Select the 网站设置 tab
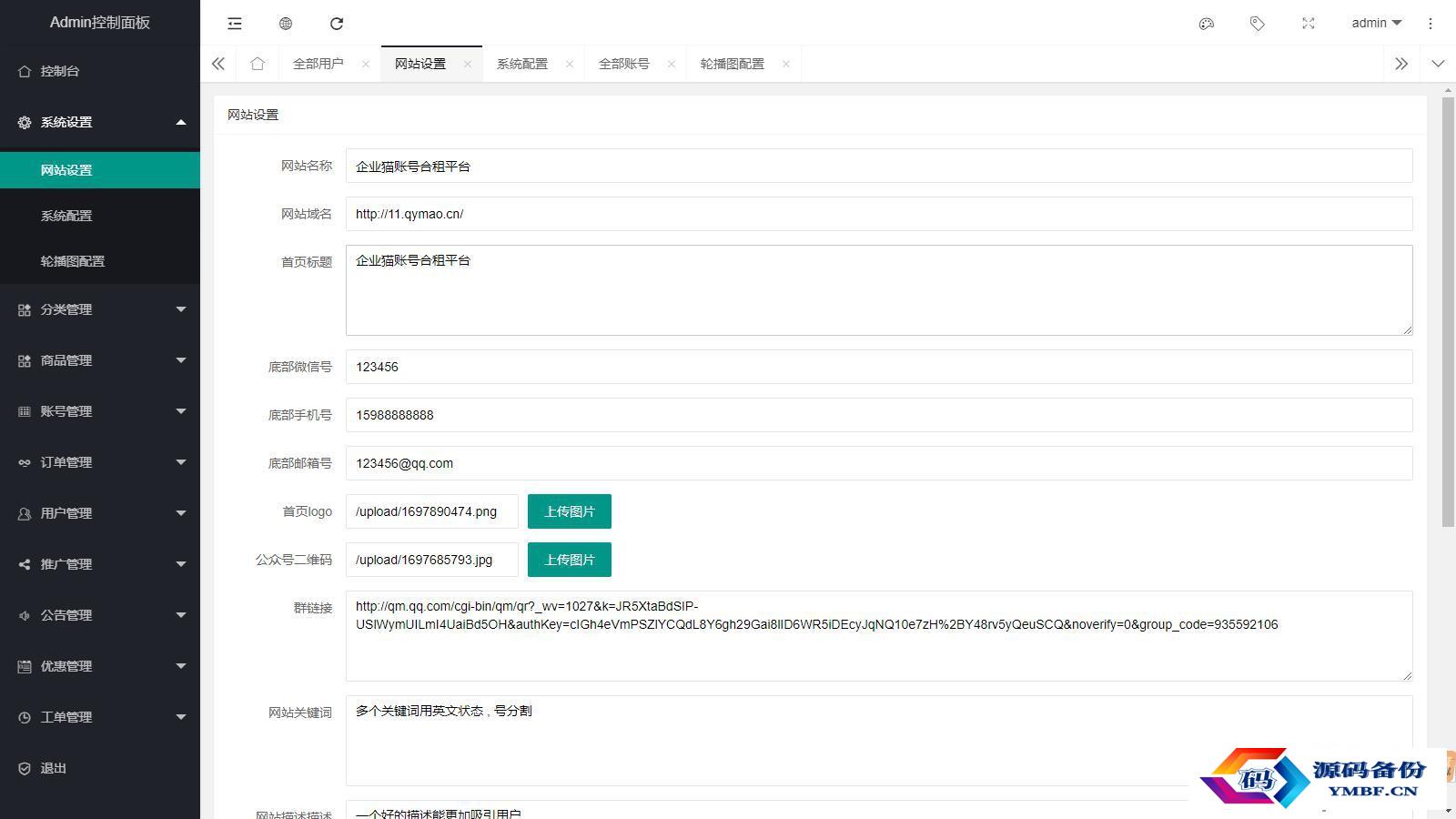 pos(420,64)
